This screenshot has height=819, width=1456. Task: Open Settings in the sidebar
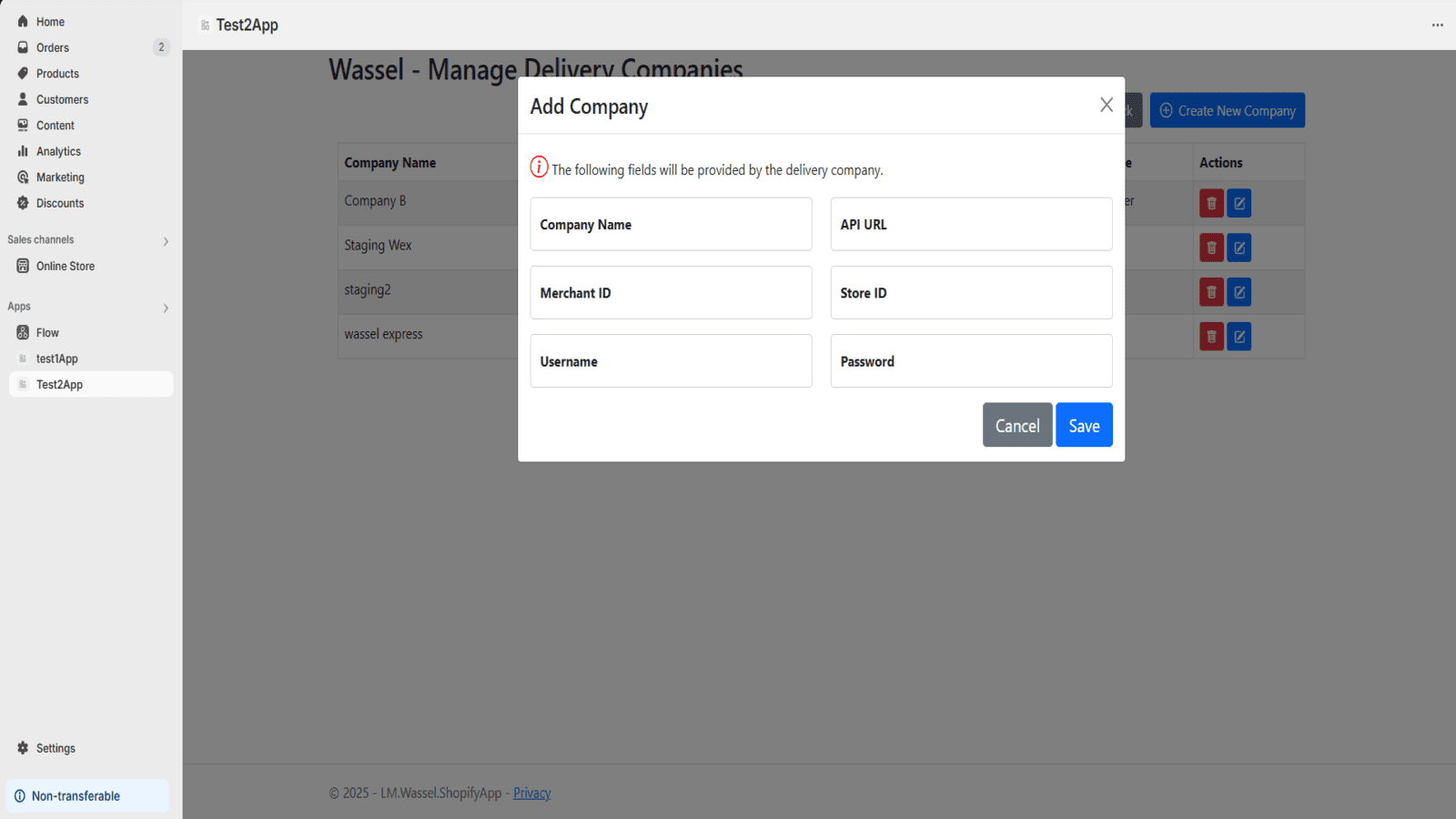click(x=56, y=748)
